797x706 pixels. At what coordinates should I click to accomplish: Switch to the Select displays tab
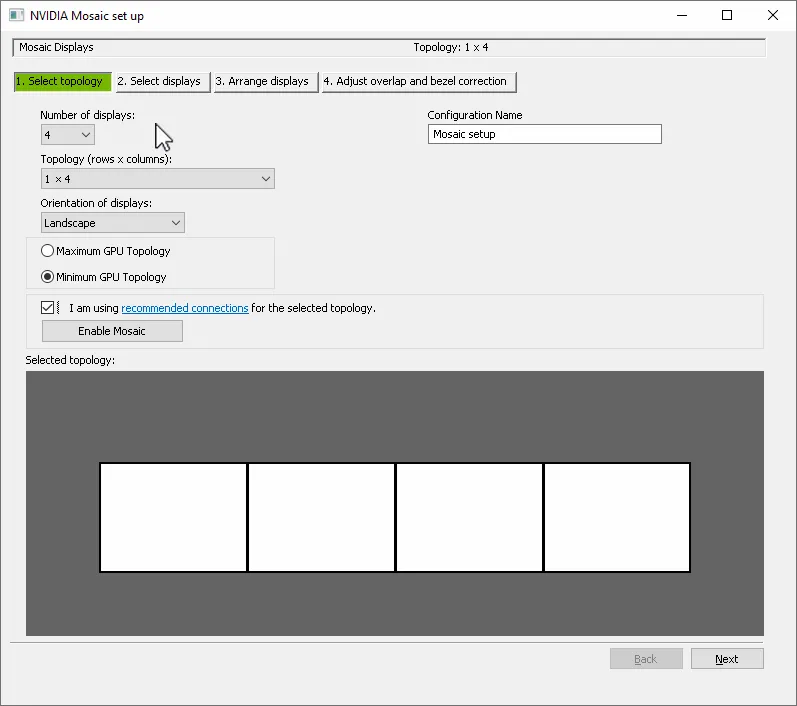[x=163, y=81]
